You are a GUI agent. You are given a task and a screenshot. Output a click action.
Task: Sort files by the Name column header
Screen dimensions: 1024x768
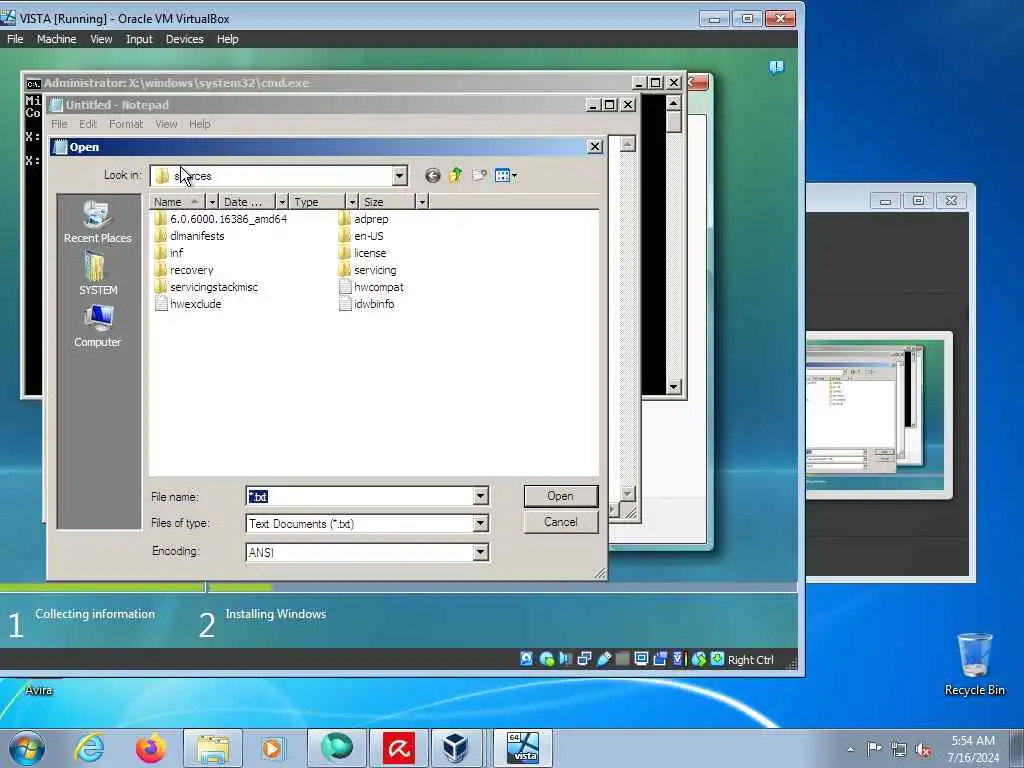coord(178,202)
